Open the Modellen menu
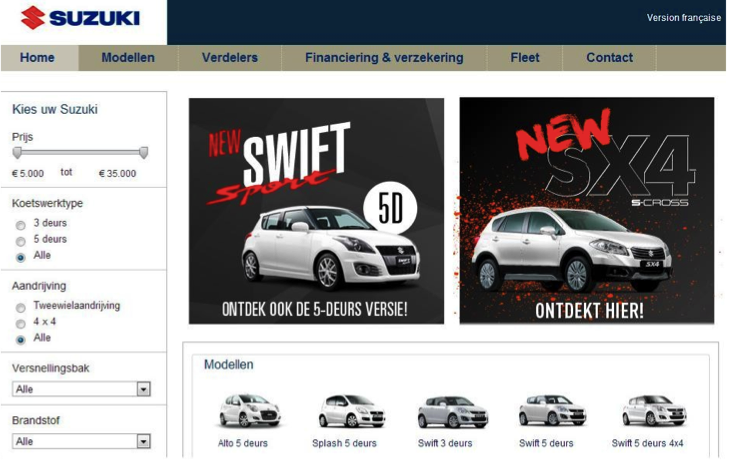This screenshot has height=466, width=730. pyautogui.click(x=128, y=58)
